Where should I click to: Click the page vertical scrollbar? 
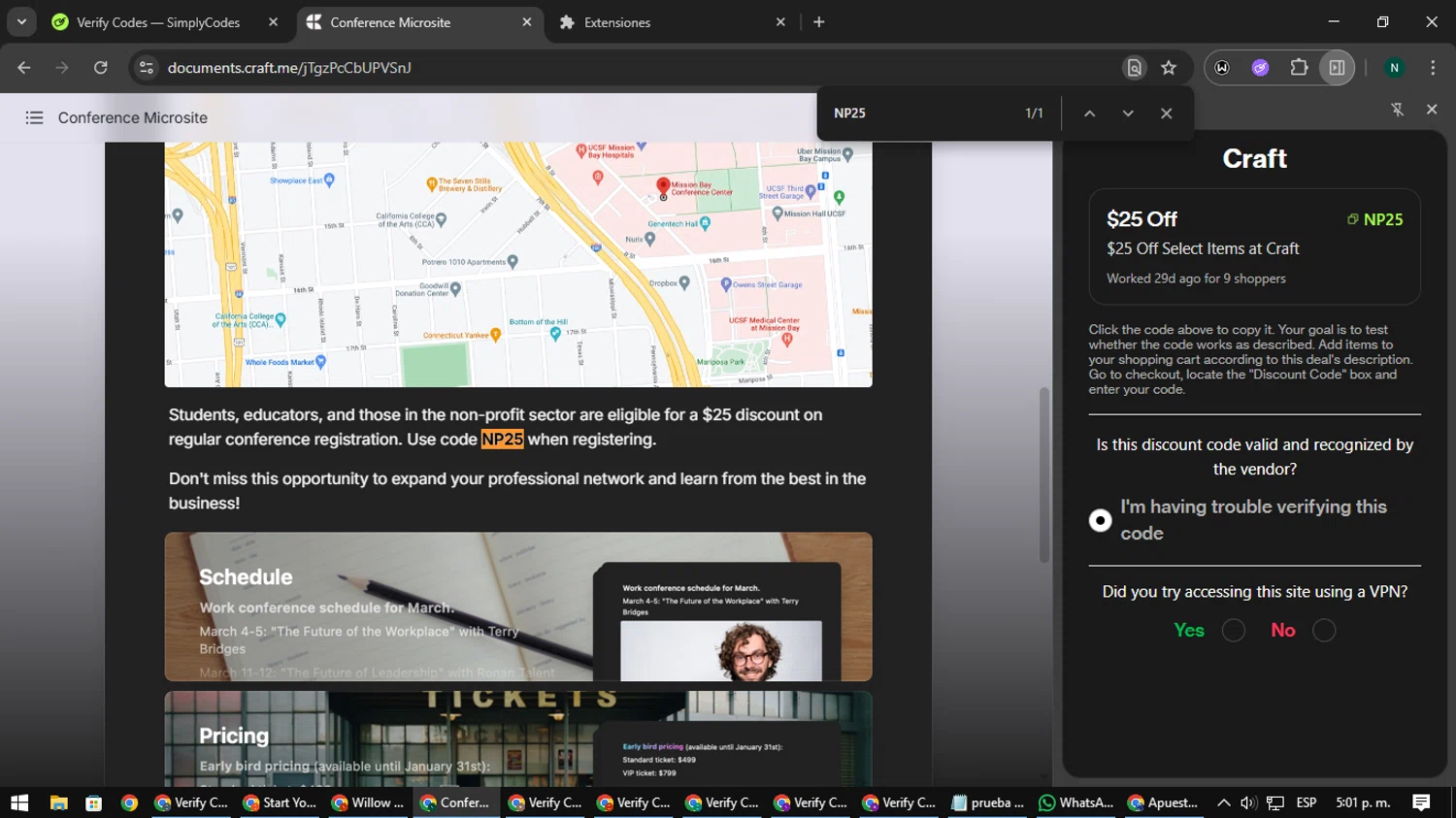tap(1044, 475)
